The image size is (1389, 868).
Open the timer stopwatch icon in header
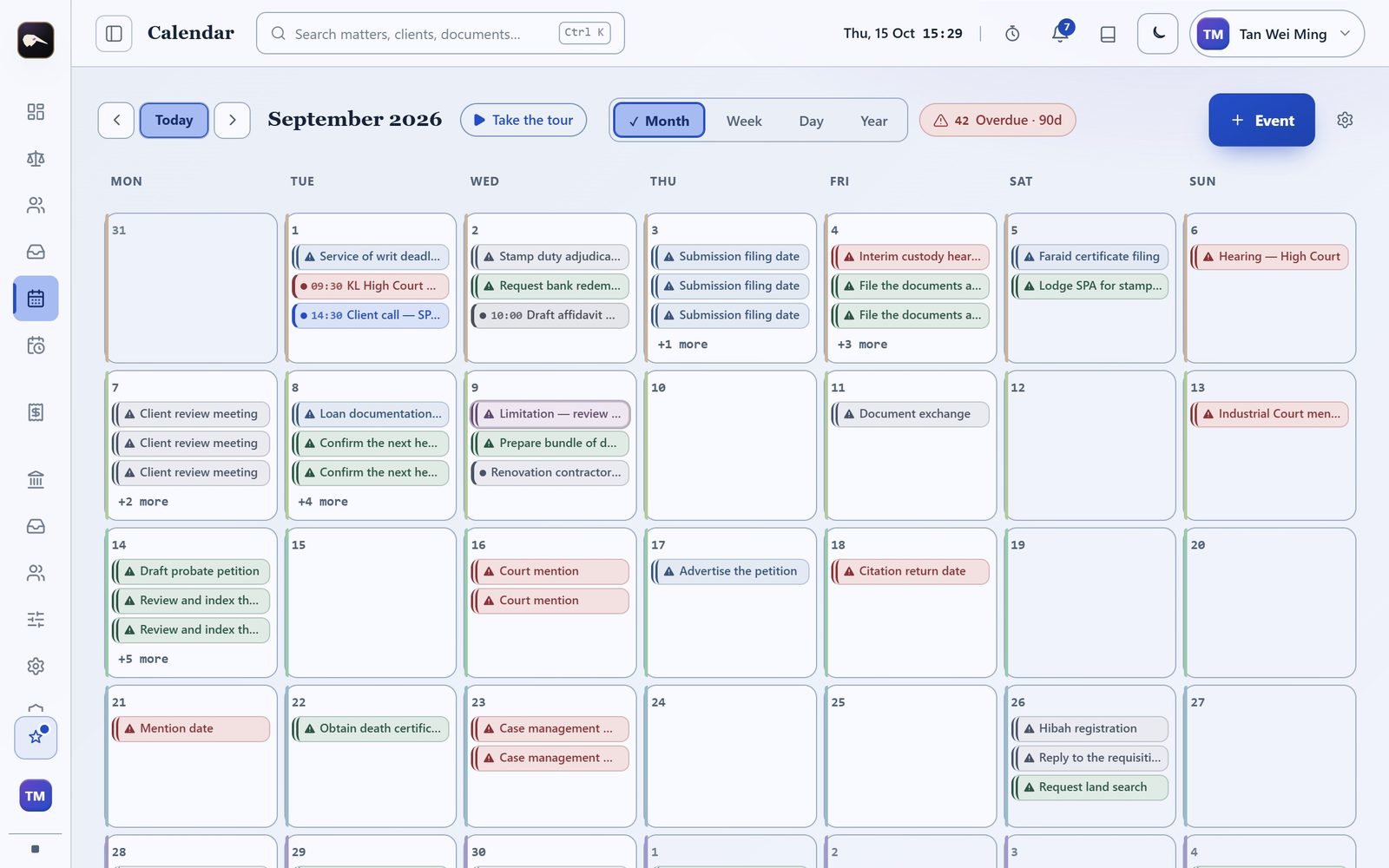coord(1012,34)
